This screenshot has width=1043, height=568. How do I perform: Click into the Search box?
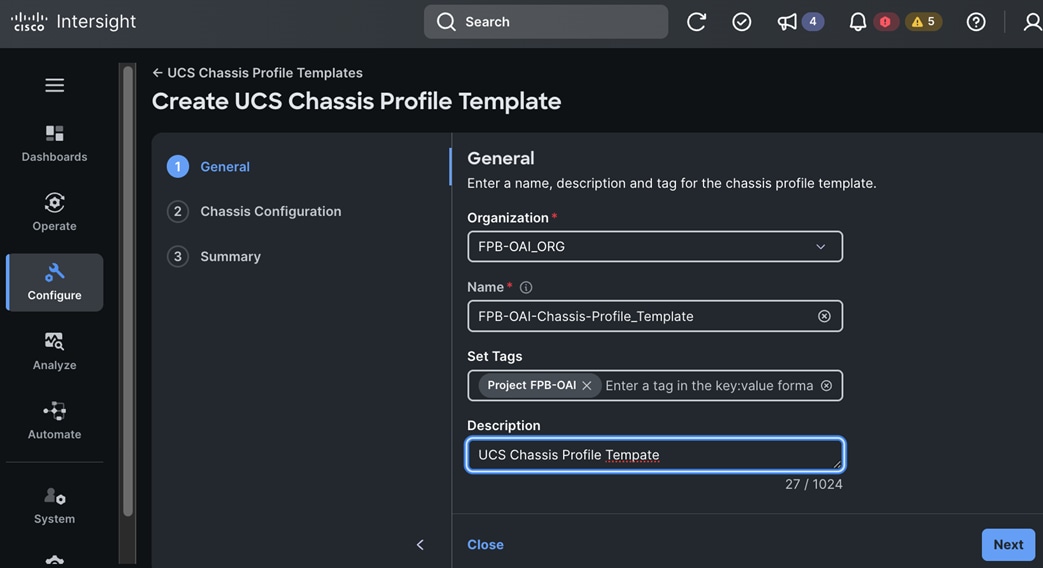(x=545, y=22)
